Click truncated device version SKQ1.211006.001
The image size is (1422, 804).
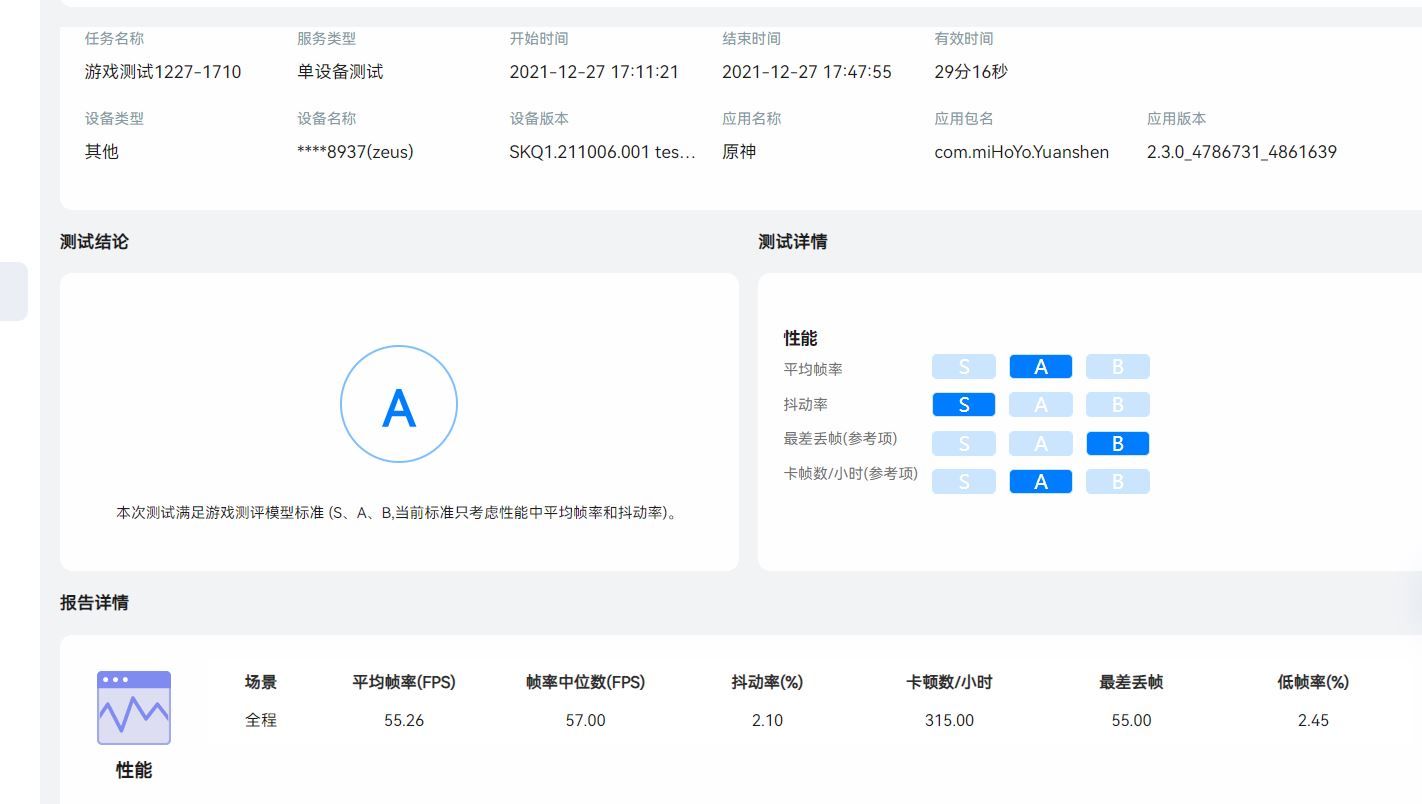[x=602, y=152]
